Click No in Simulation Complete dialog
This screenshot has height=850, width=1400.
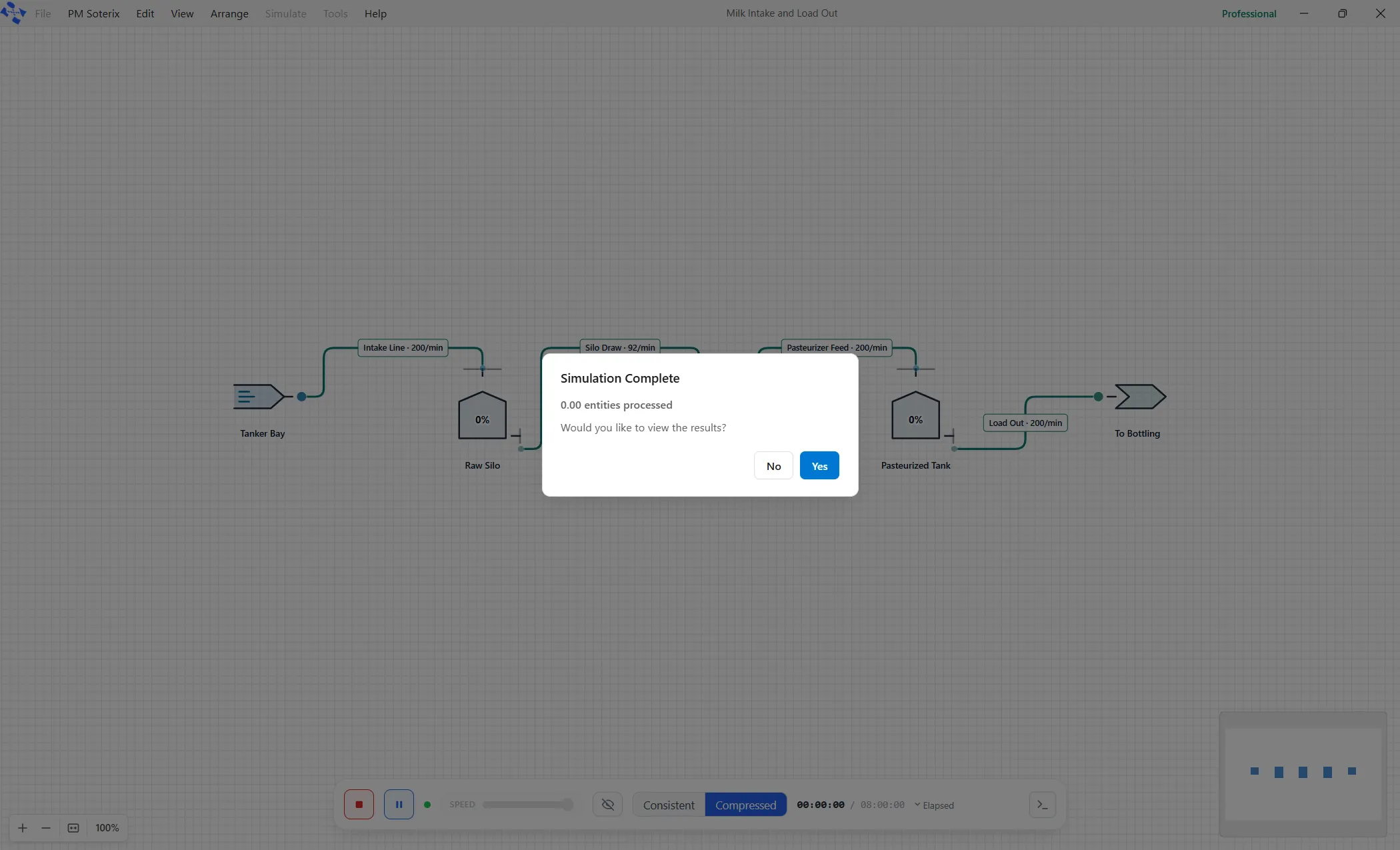[x=773, y=465]
